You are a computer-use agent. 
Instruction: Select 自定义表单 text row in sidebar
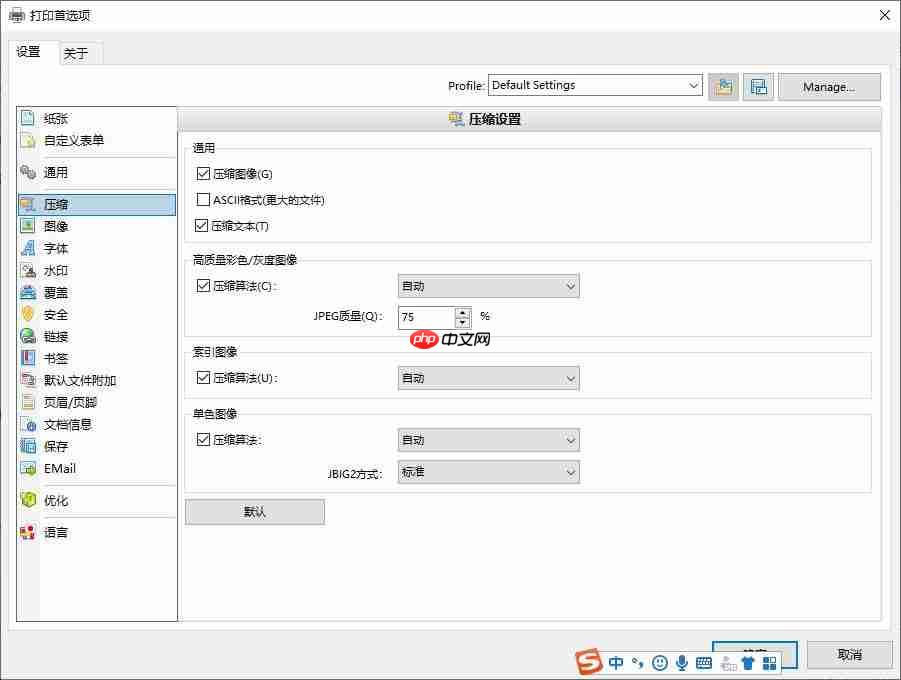coord(74,140)
